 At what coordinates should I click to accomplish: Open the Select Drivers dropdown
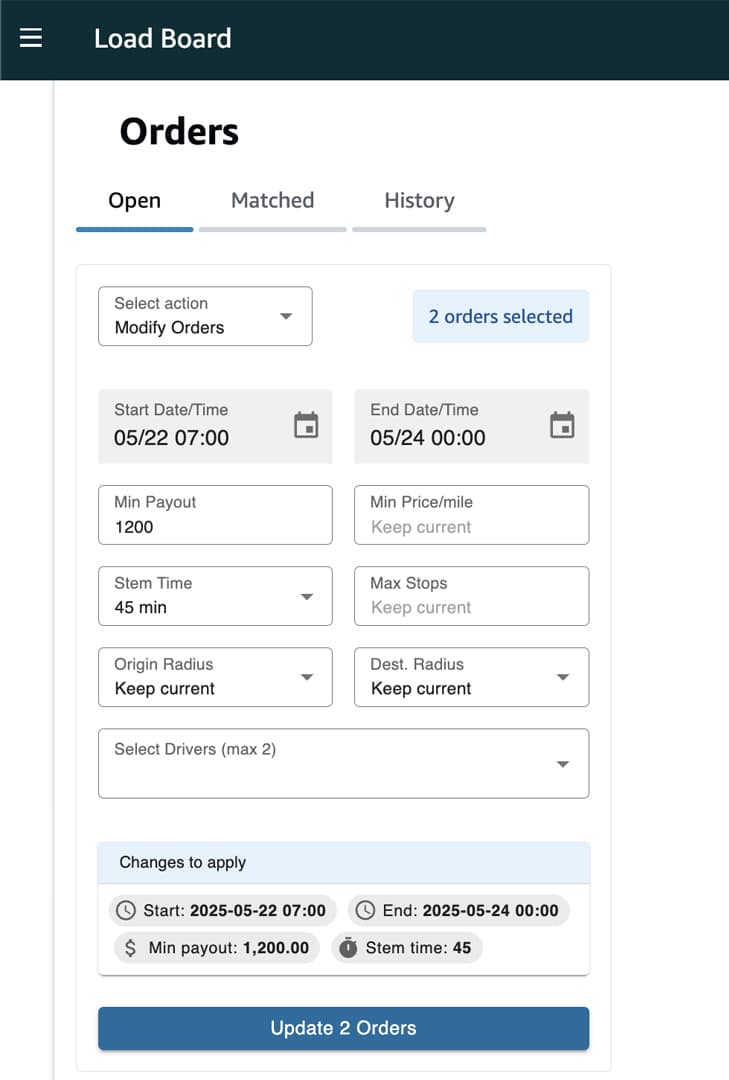[343, 763]
